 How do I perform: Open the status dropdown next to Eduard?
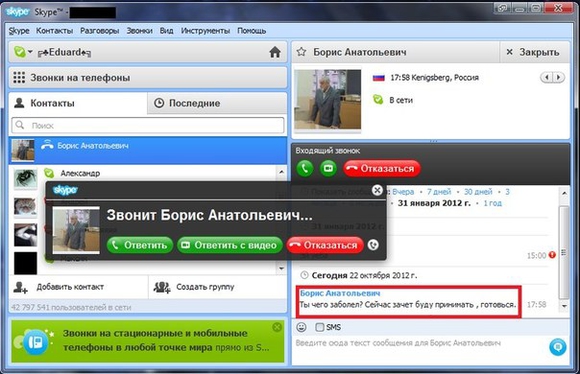pyautogui.click(x=23, y=52)
